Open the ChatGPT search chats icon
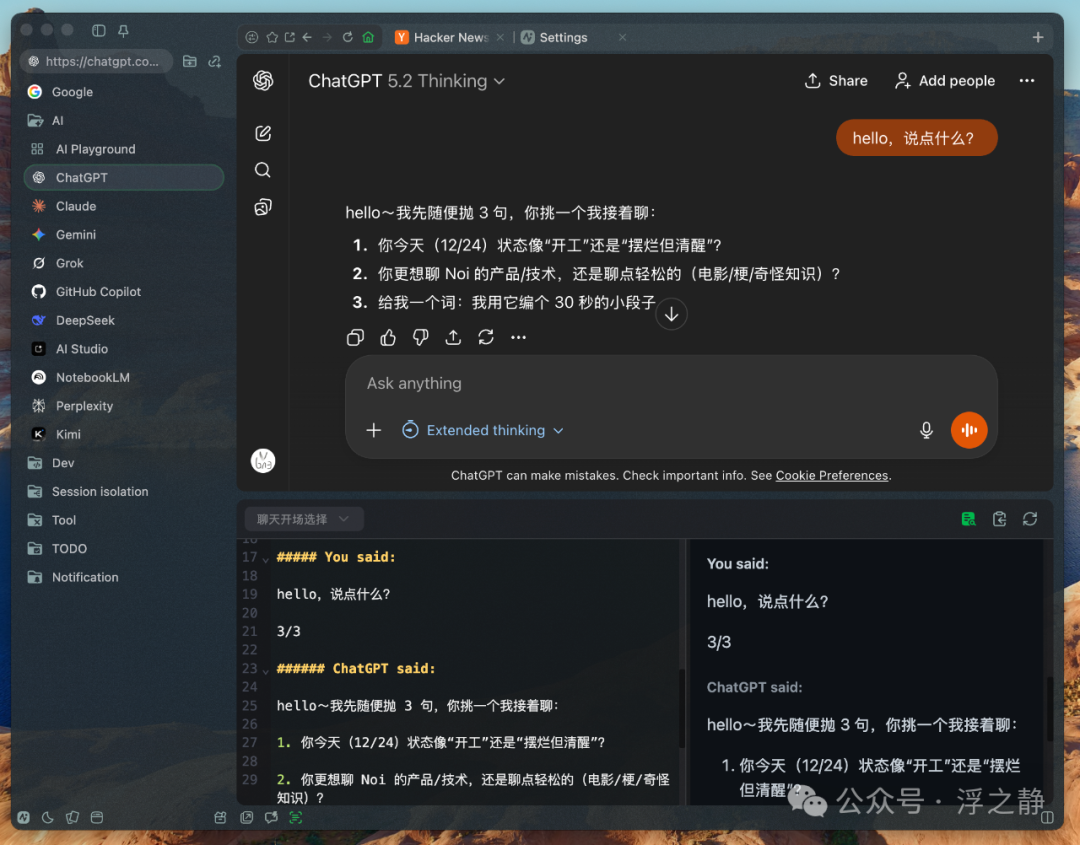This screenshot has height=845, width=1080. pos(263,170)
